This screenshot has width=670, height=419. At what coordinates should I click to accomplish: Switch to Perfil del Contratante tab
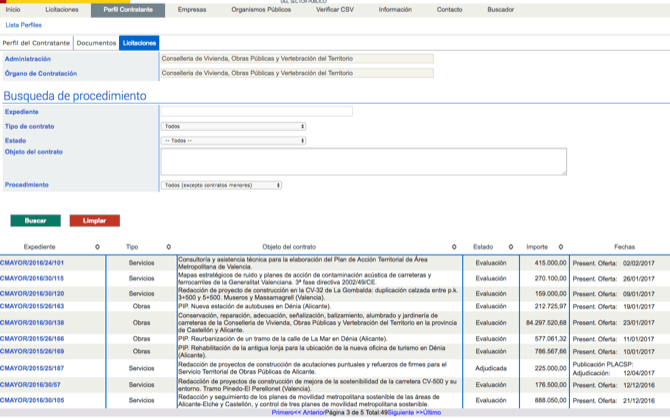pyautogui.click(x=36, y=43)
